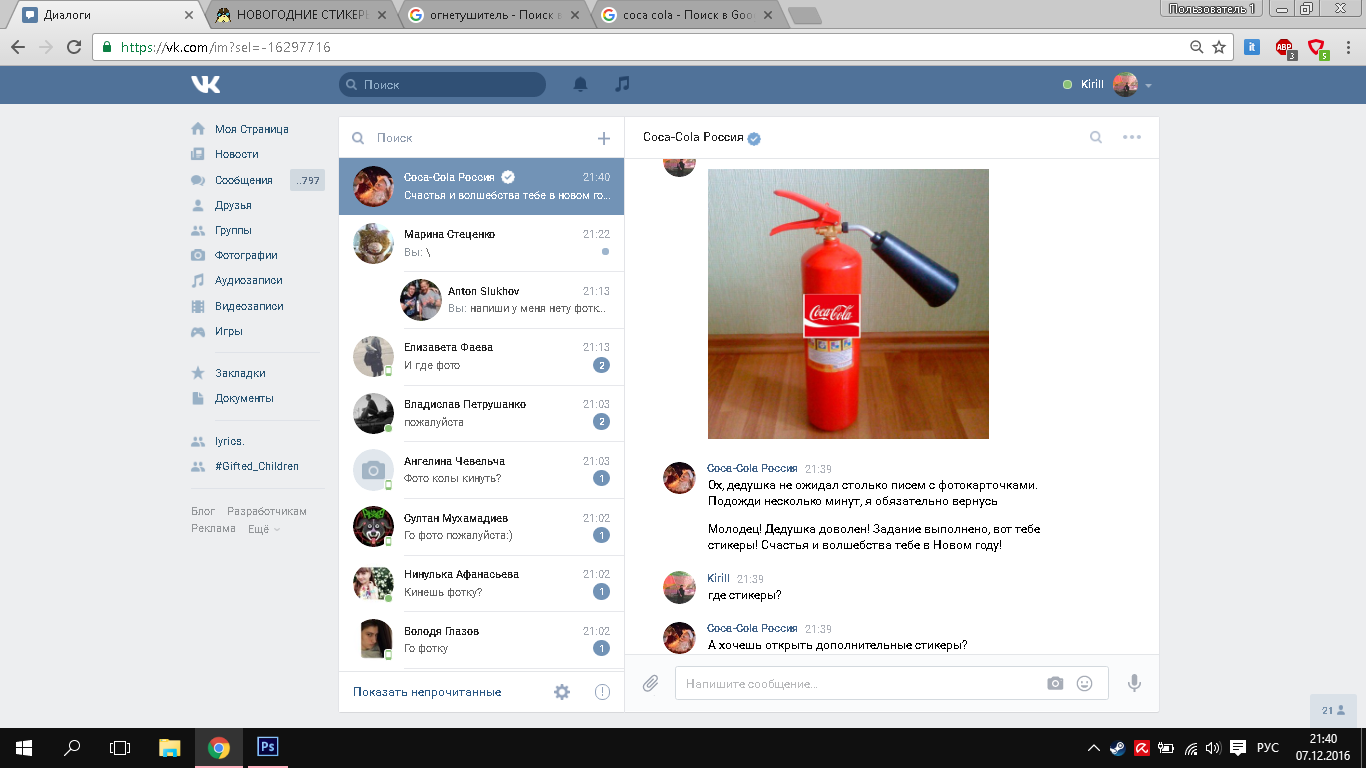Image resolution: width=1366 pixels, height=768 pixels.
Task: Open the notifications bell
Action: pyautogui.click(x=580, y=85)
